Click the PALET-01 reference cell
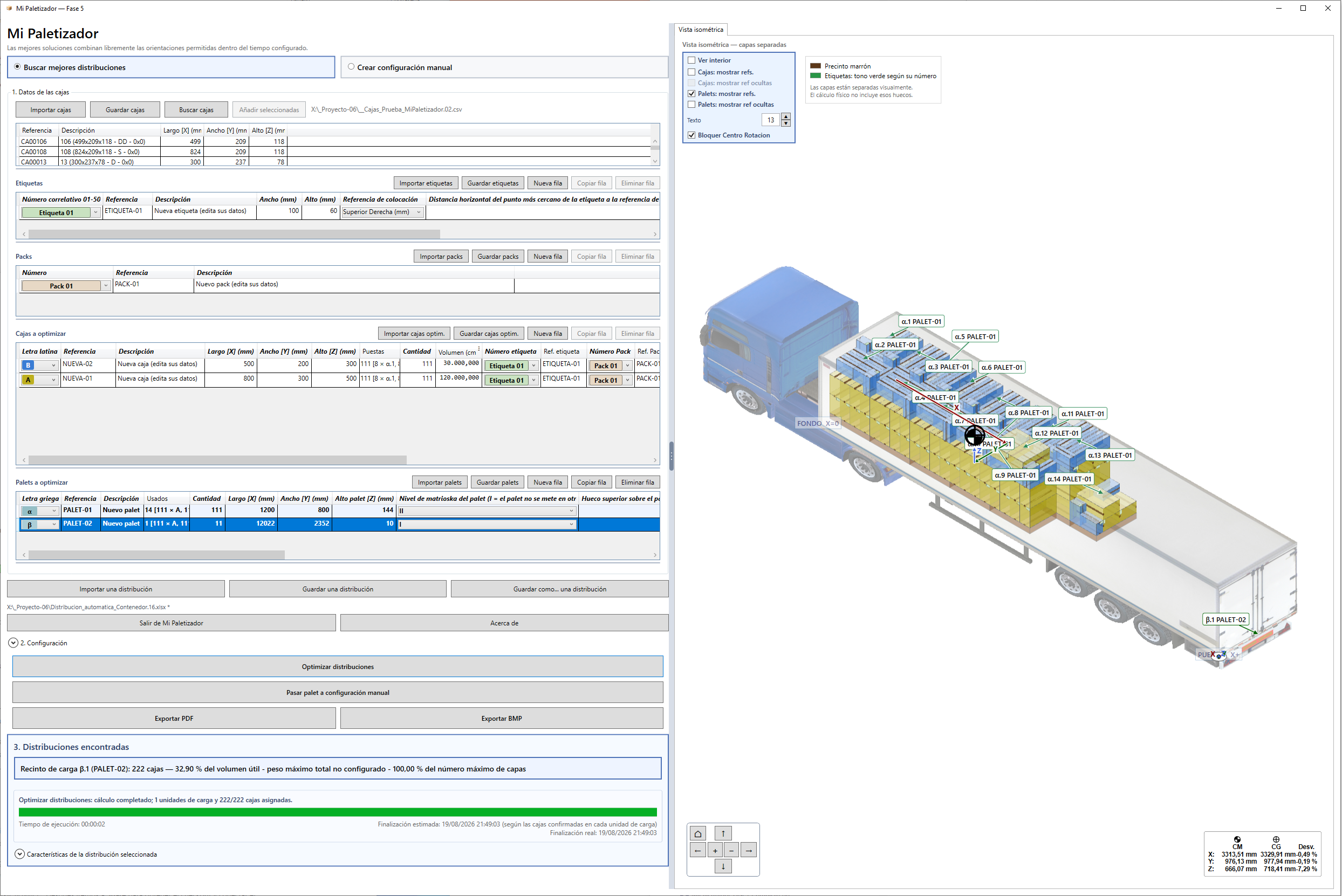The width and height of the screenshot is (1342, 896). tap(80, 511)
